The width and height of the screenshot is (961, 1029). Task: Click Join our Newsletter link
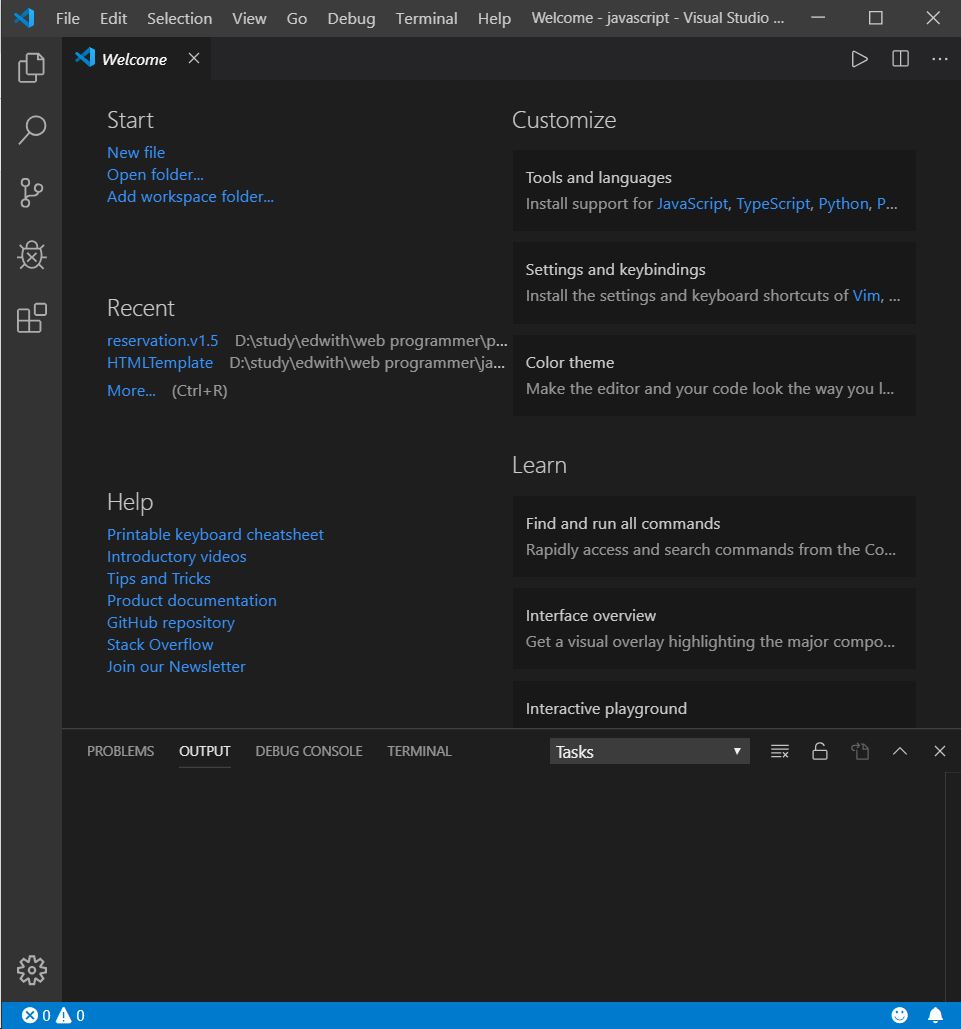tap(176, 666)
